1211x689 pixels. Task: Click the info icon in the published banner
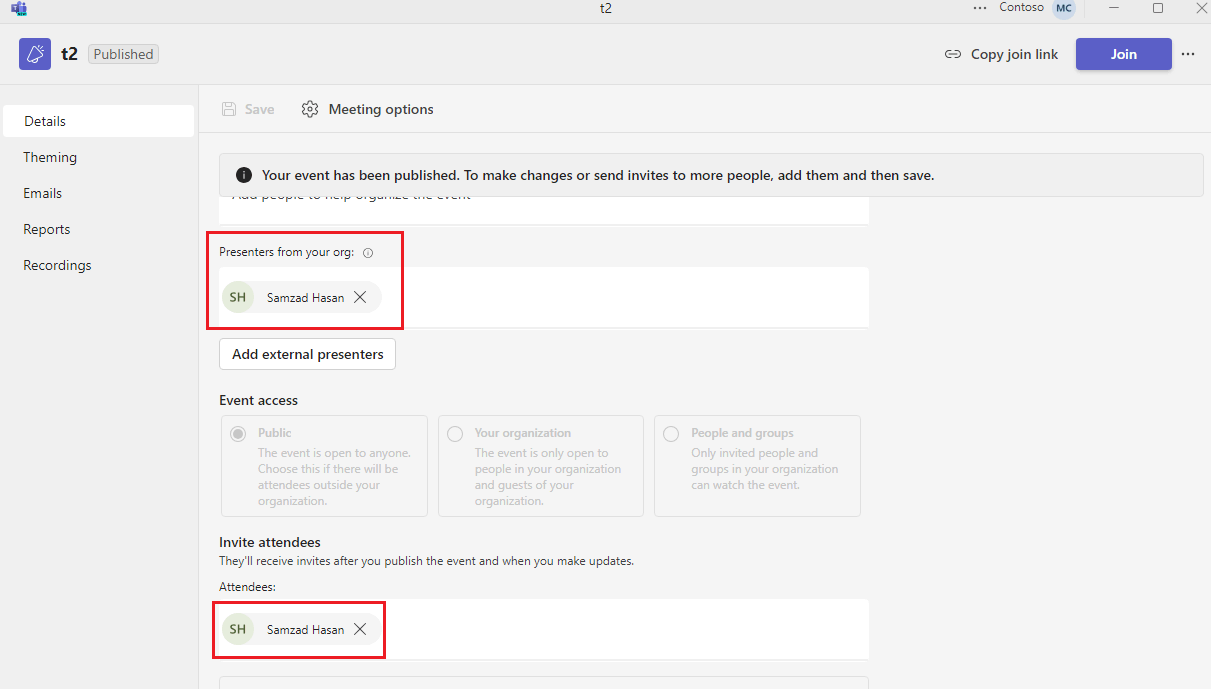click(x=243, y=174)
